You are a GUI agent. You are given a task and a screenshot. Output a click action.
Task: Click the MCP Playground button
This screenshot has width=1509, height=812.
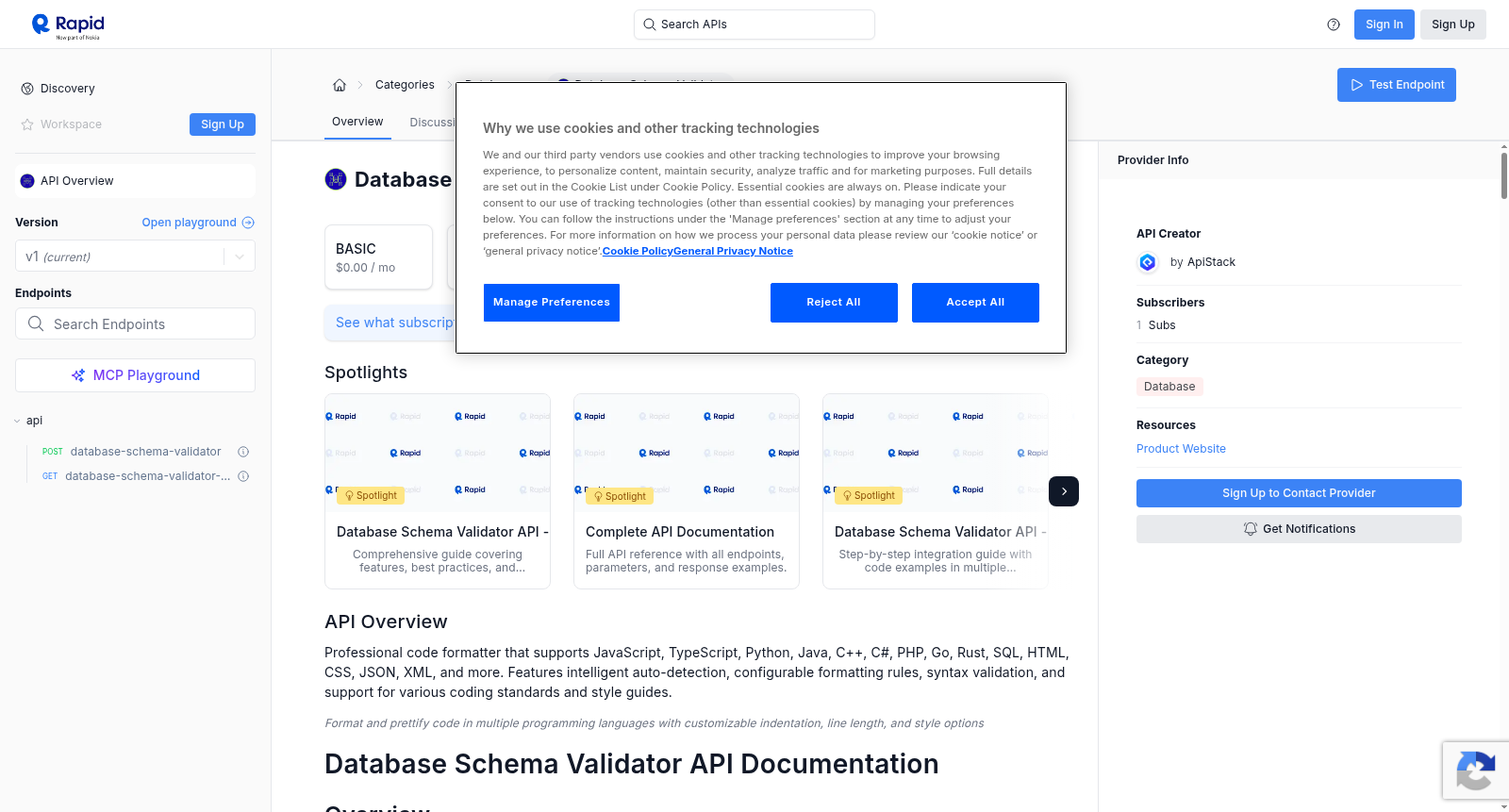(x=135, y=375)
